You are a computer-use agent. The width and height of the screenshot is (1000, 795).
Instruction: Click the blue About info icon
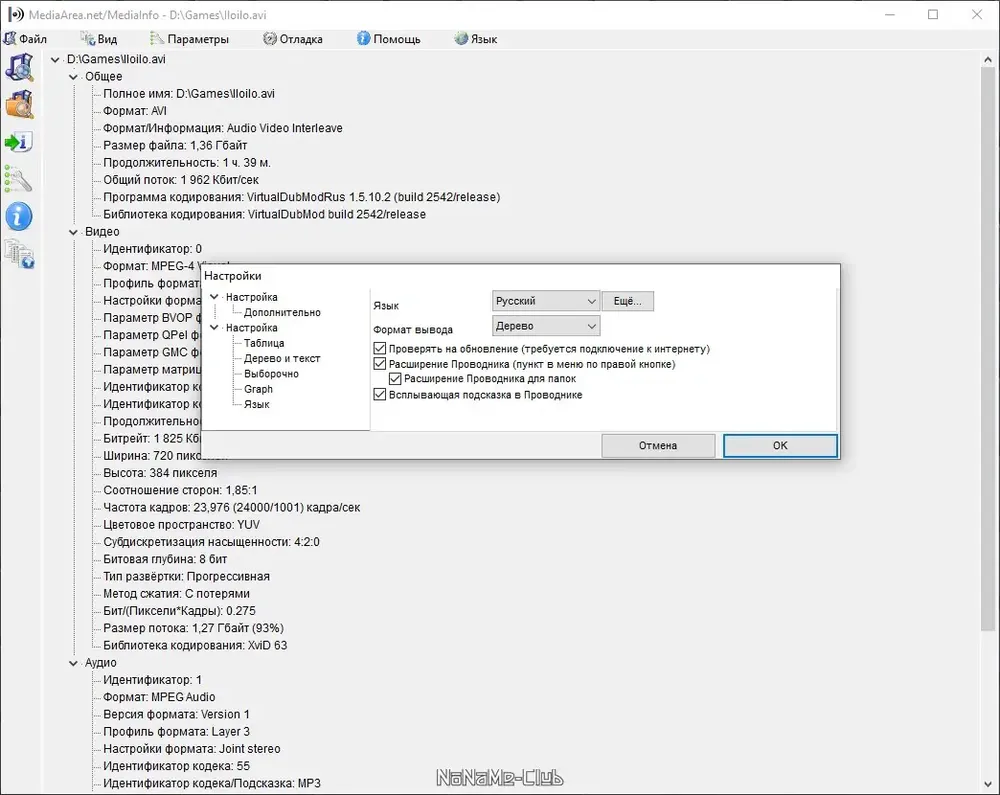(18, 217)
